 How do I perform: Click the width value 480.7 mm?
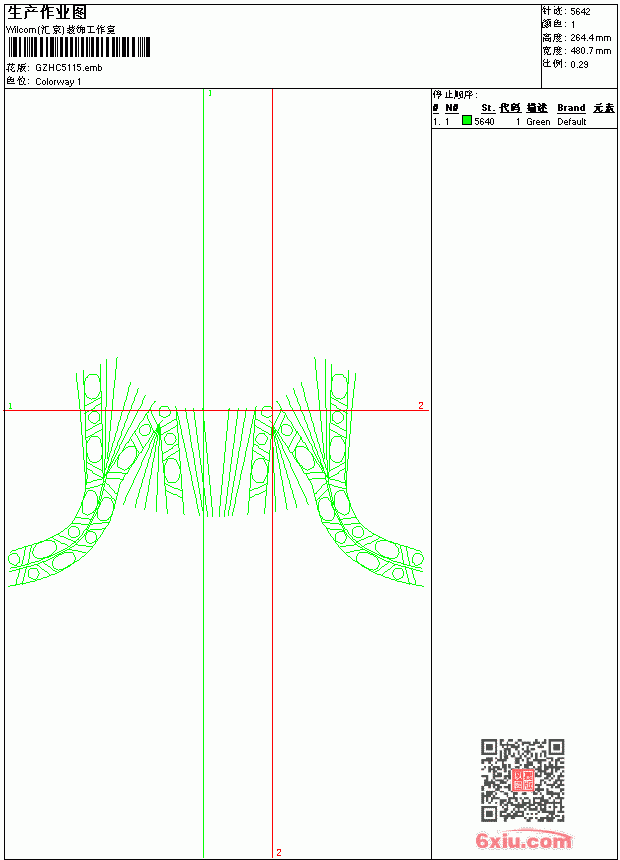click(x=590, y=51)
